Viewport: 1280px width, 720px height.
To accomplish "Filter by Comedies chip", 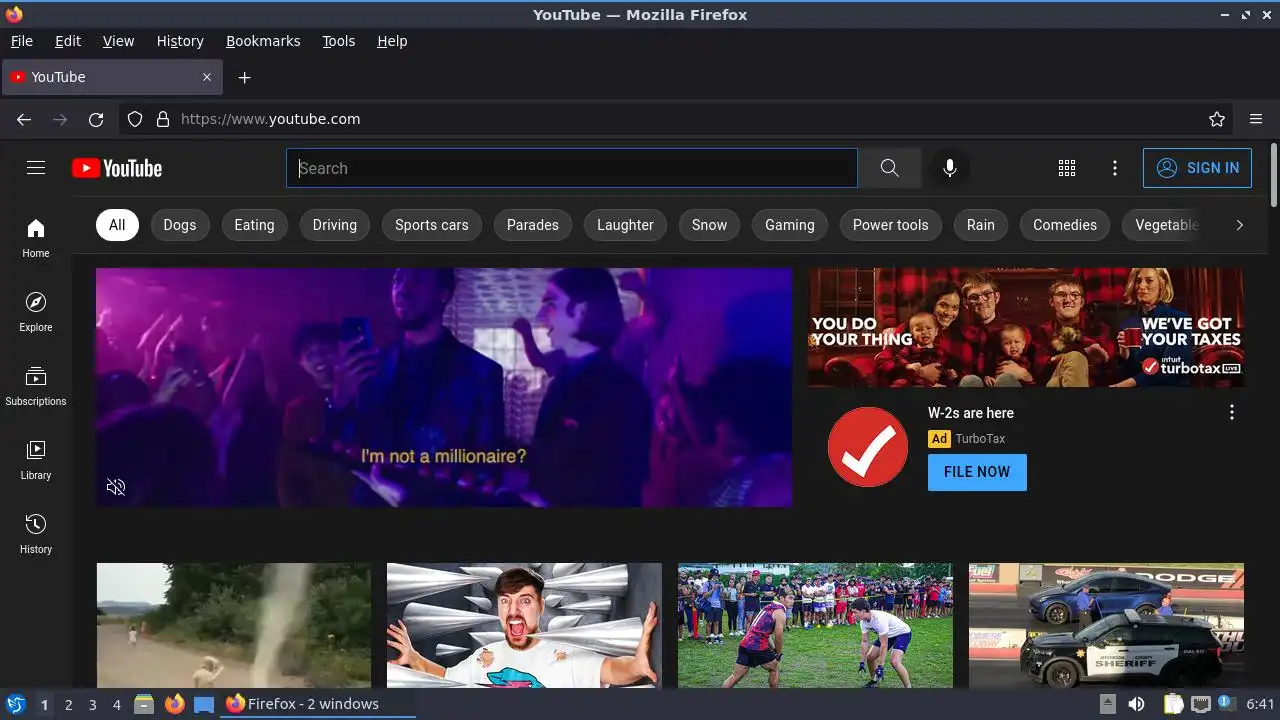I will click(1065, 225).
